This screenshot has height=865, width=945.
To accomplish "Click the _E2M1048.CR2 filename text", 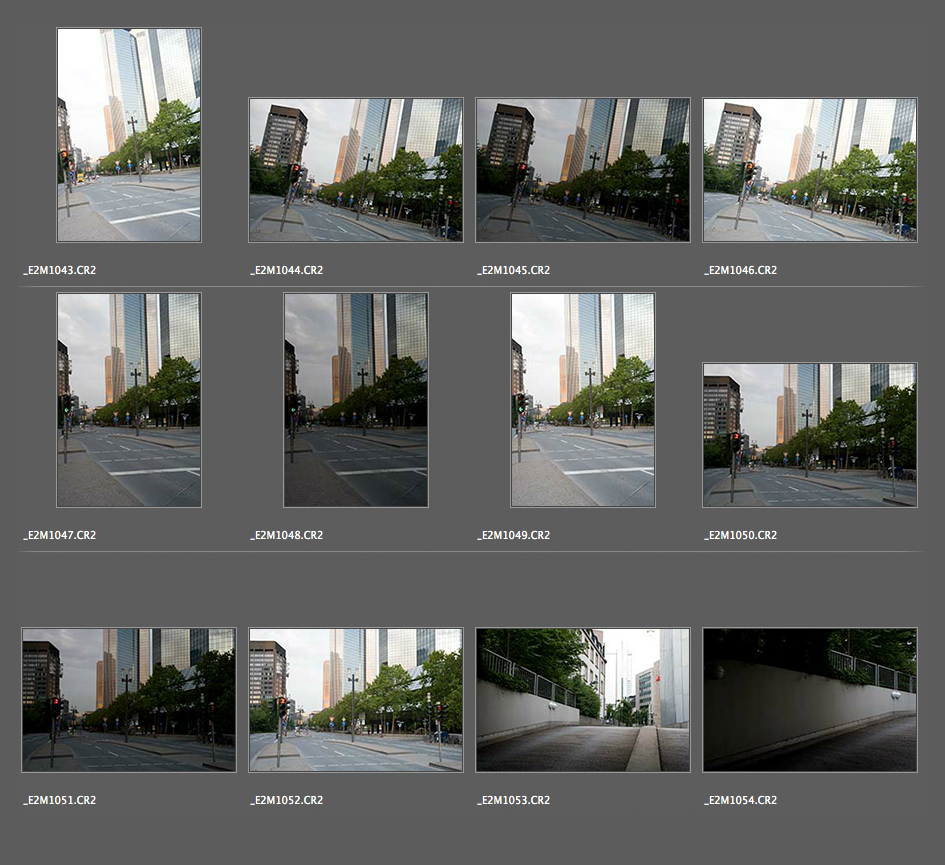I will 287,536.
